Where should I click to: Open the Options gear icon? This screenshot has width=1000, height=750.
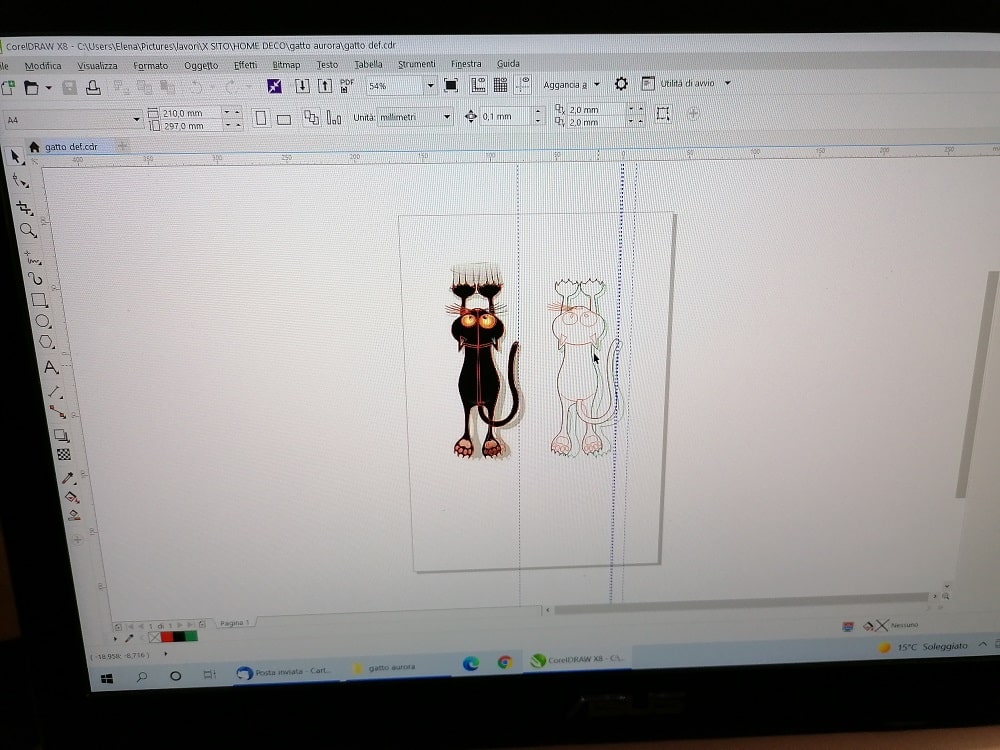(621, 84)
